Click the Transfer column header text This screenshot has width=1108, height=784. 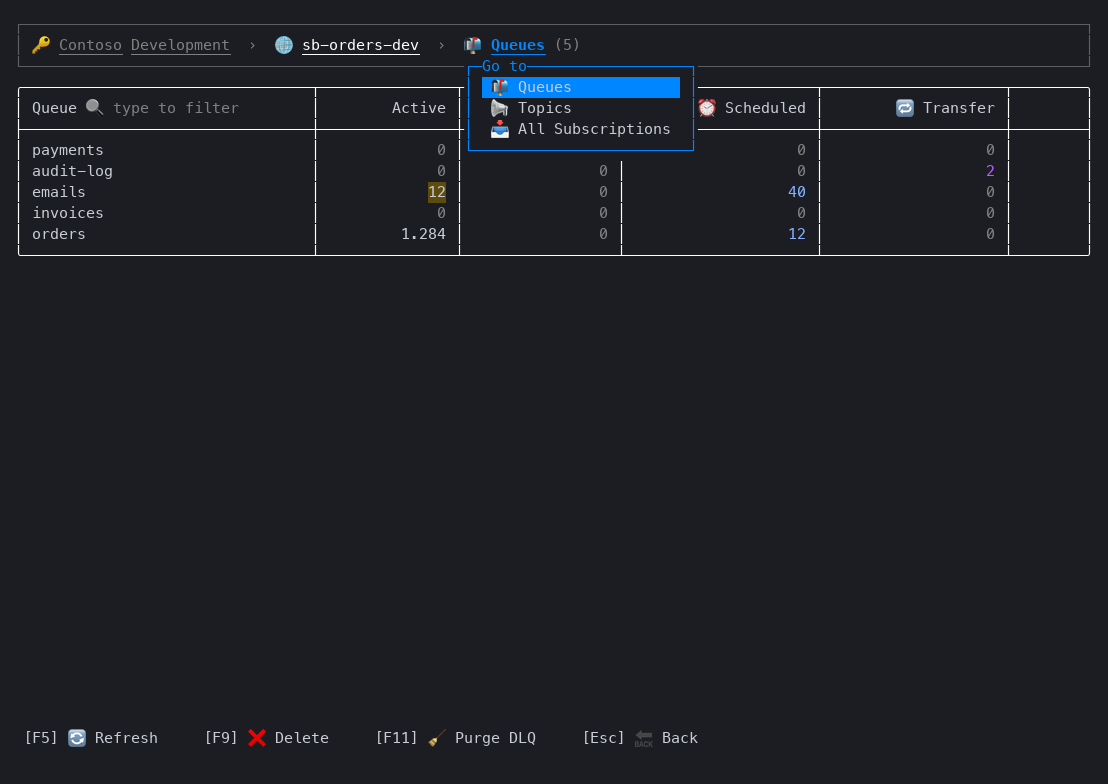pos(958,108)
